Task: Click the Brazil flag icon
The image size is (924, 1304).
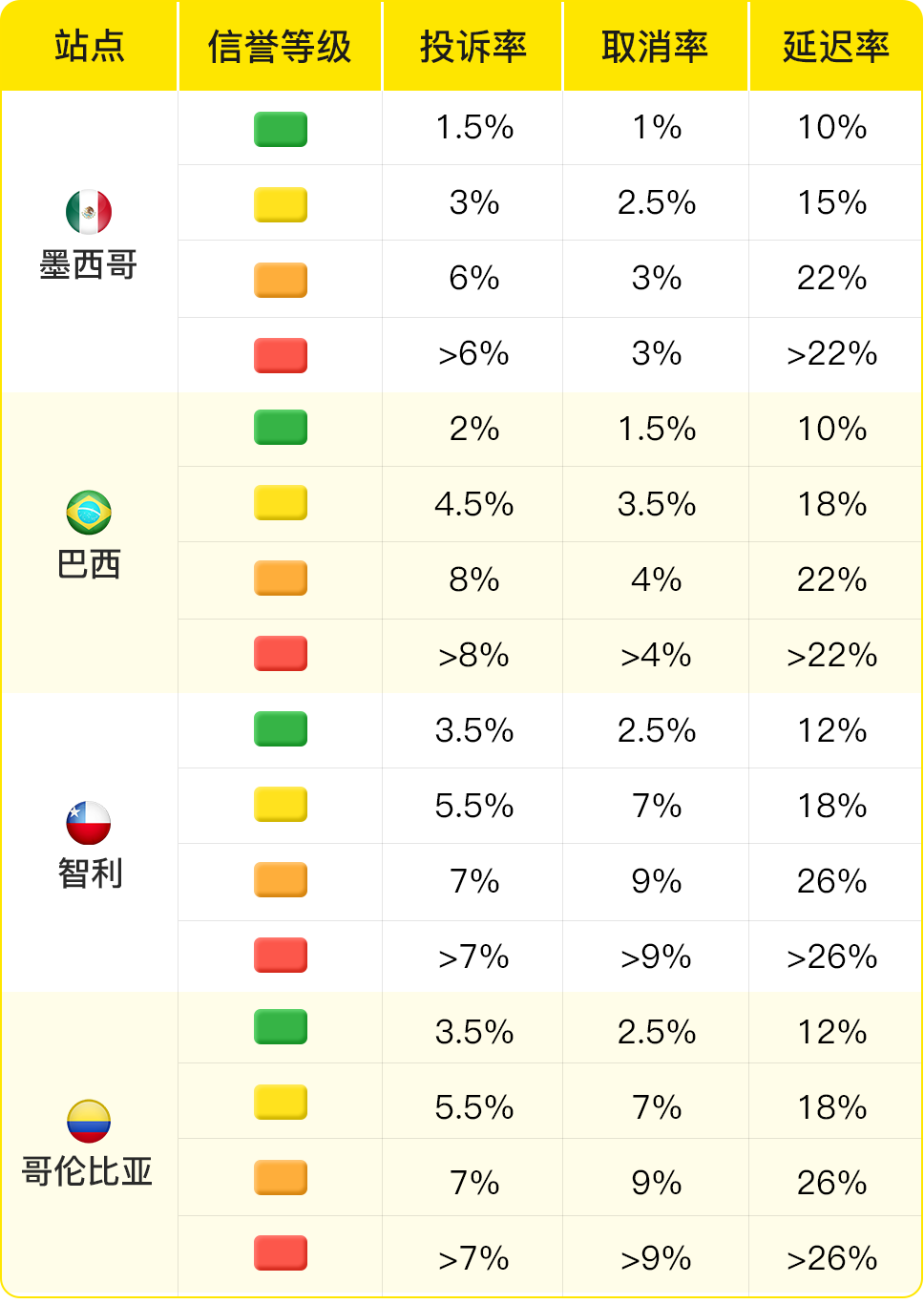Action: coord(89,513)
